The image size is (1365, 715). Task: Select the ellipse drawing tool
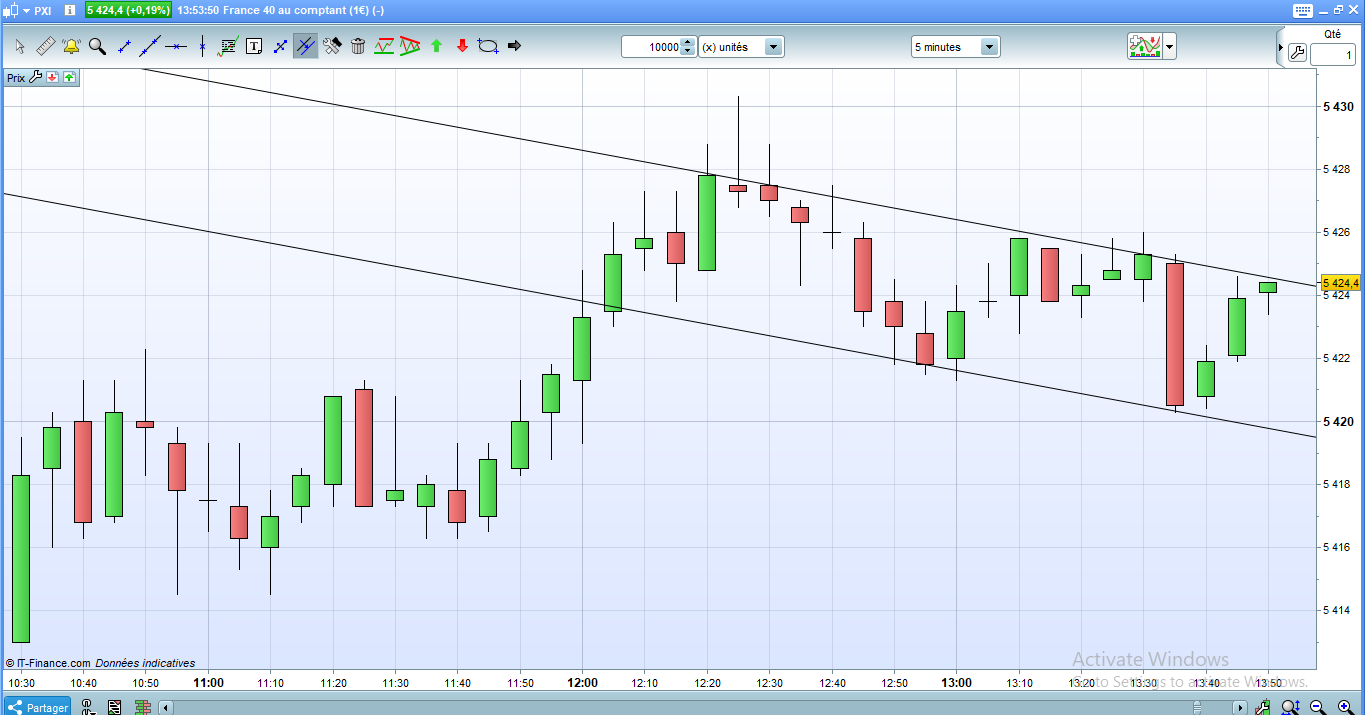point(488,46)
